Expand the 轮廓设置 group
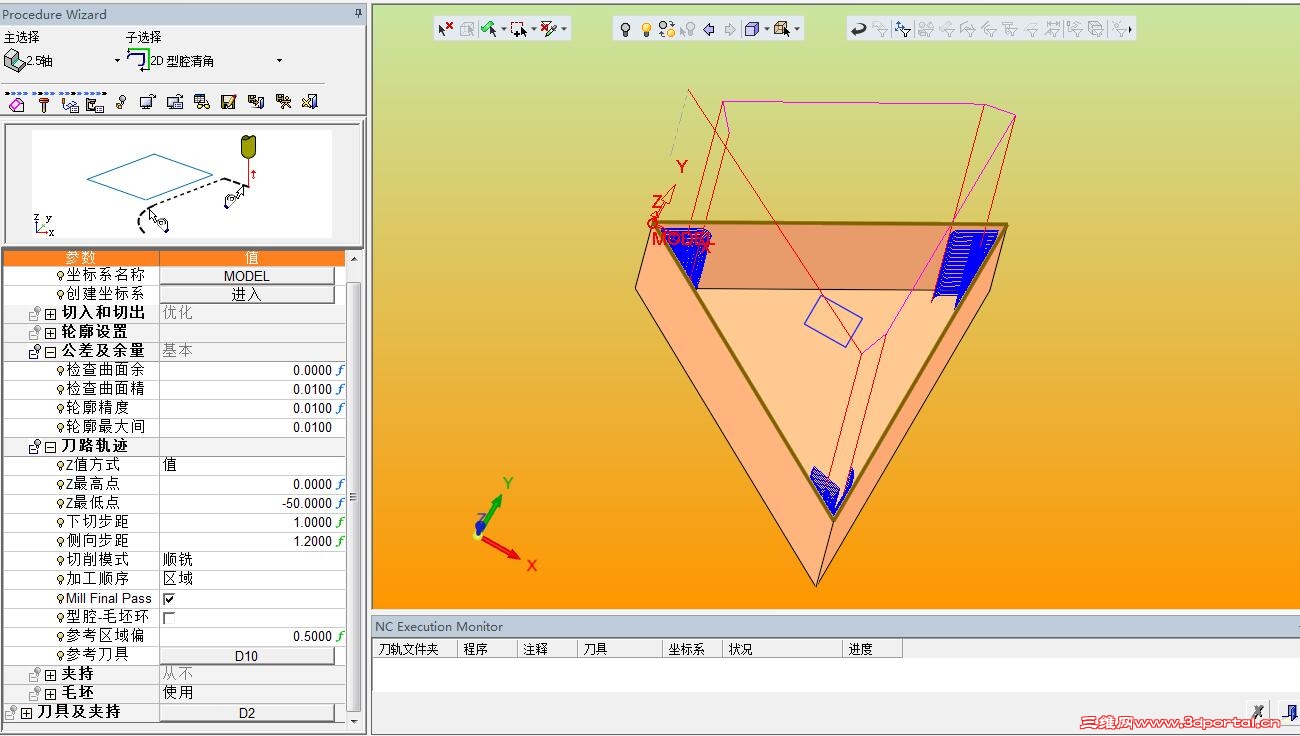This screenshot has width=1300, height=736. point(50,332)
